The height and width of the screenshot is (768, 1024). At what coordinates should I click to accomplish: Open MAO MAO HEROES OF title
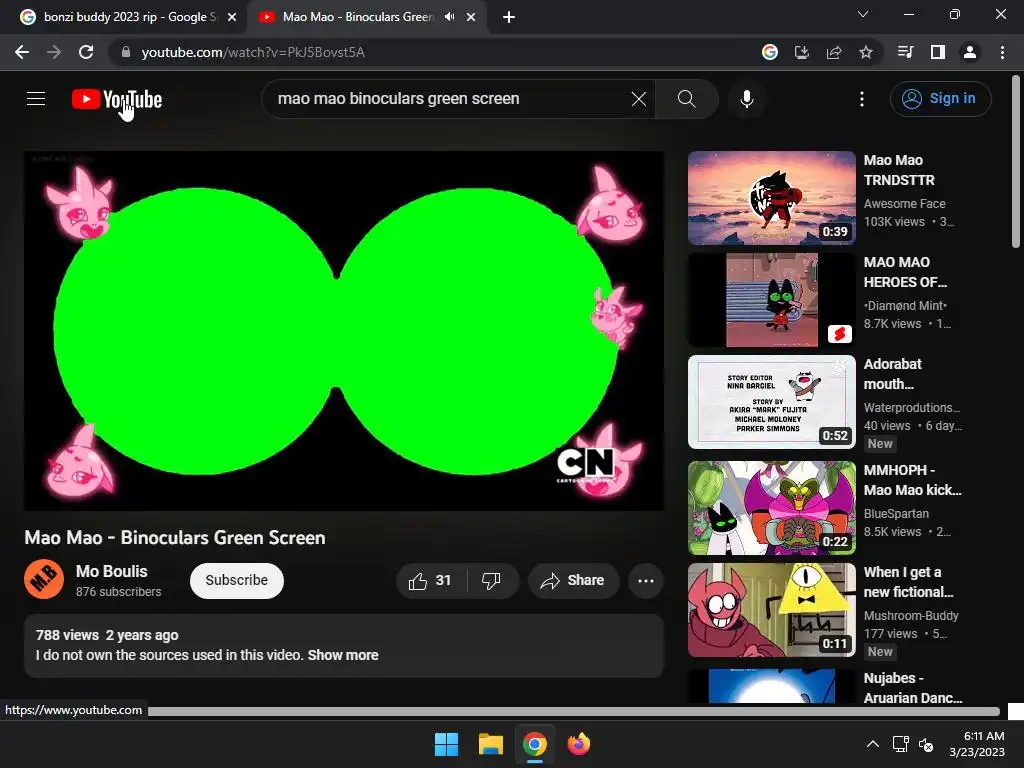click(905, 272)
